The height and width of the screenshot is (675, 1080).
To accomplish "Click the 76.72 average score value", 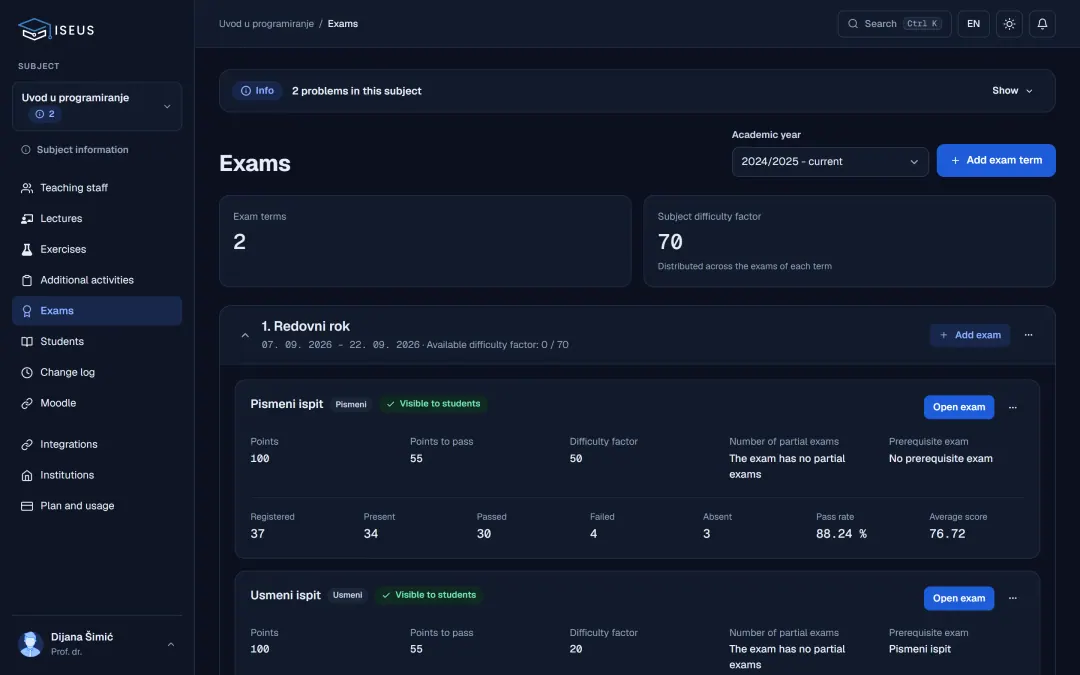I will tap(947, 534).
